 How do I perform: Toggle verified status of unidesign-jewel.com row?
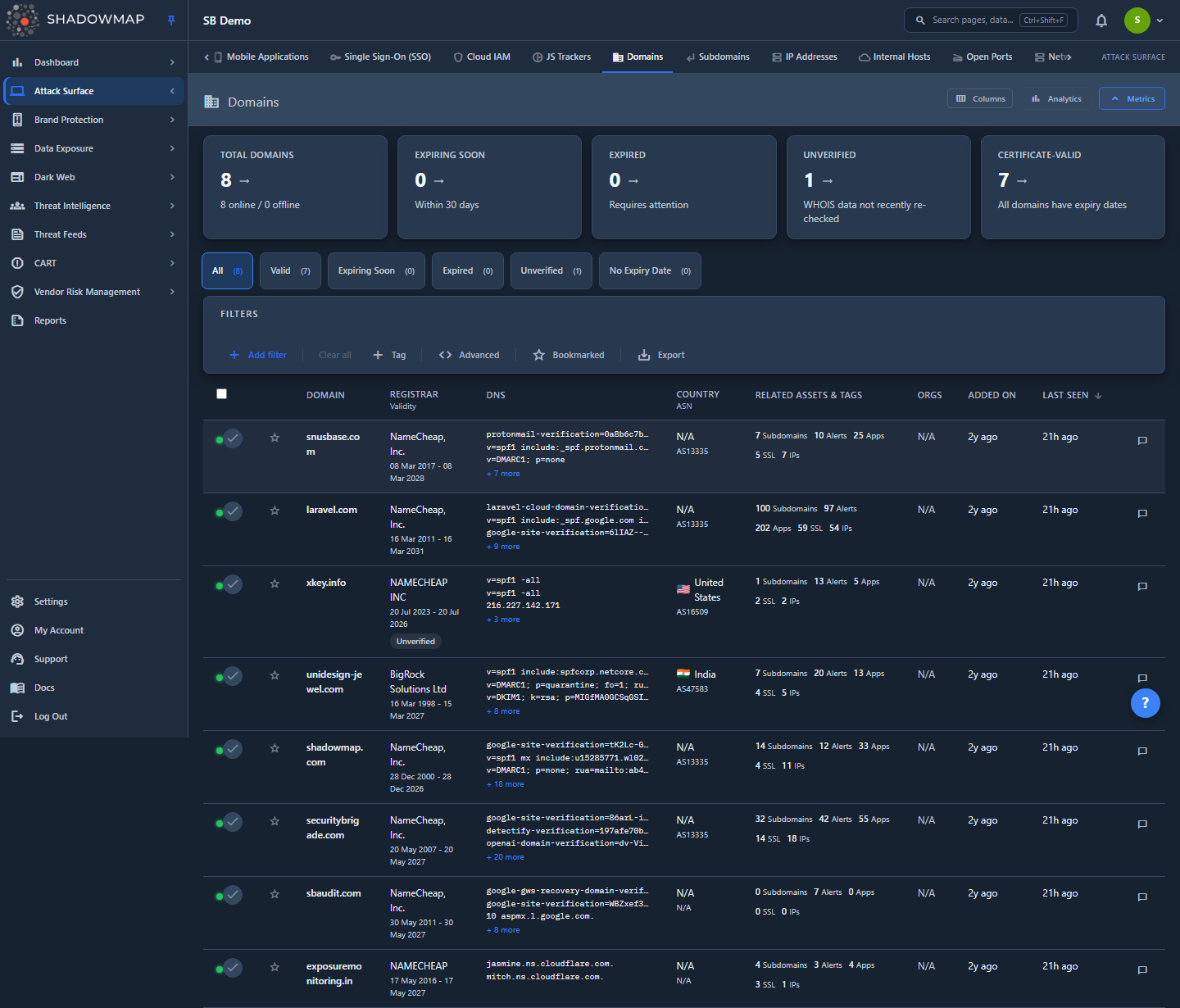point(233,676)
